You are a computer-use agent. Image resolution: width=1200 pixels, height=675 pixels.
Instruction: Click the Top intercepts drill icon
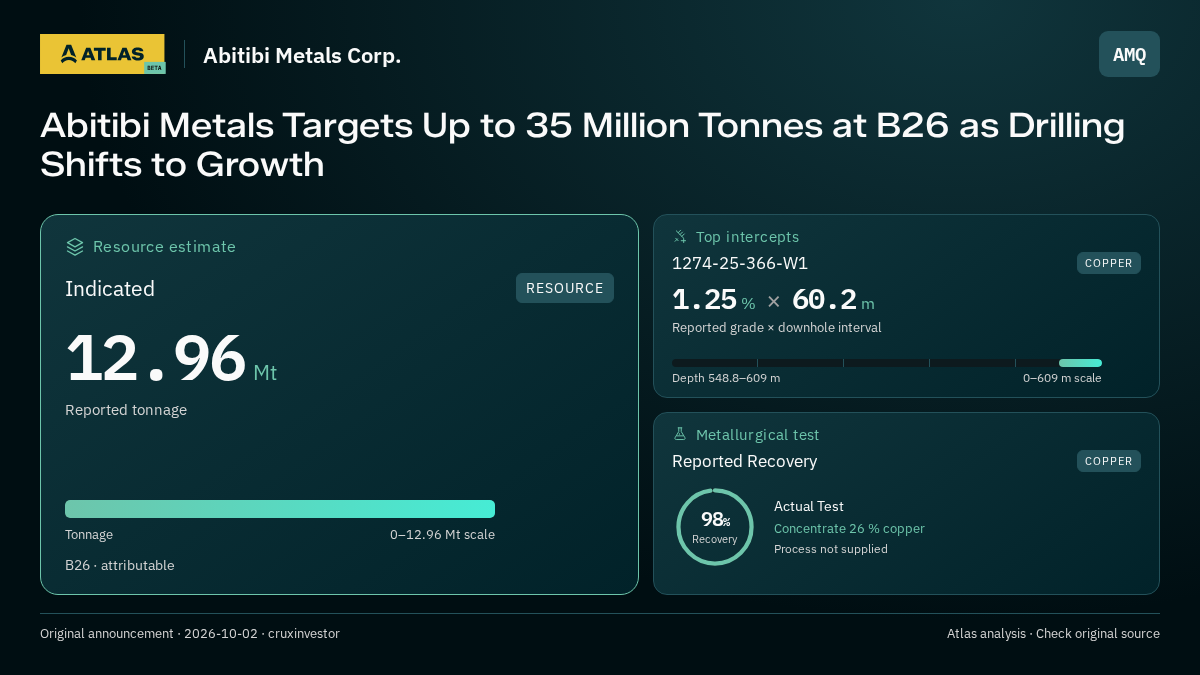click(680, 237)
